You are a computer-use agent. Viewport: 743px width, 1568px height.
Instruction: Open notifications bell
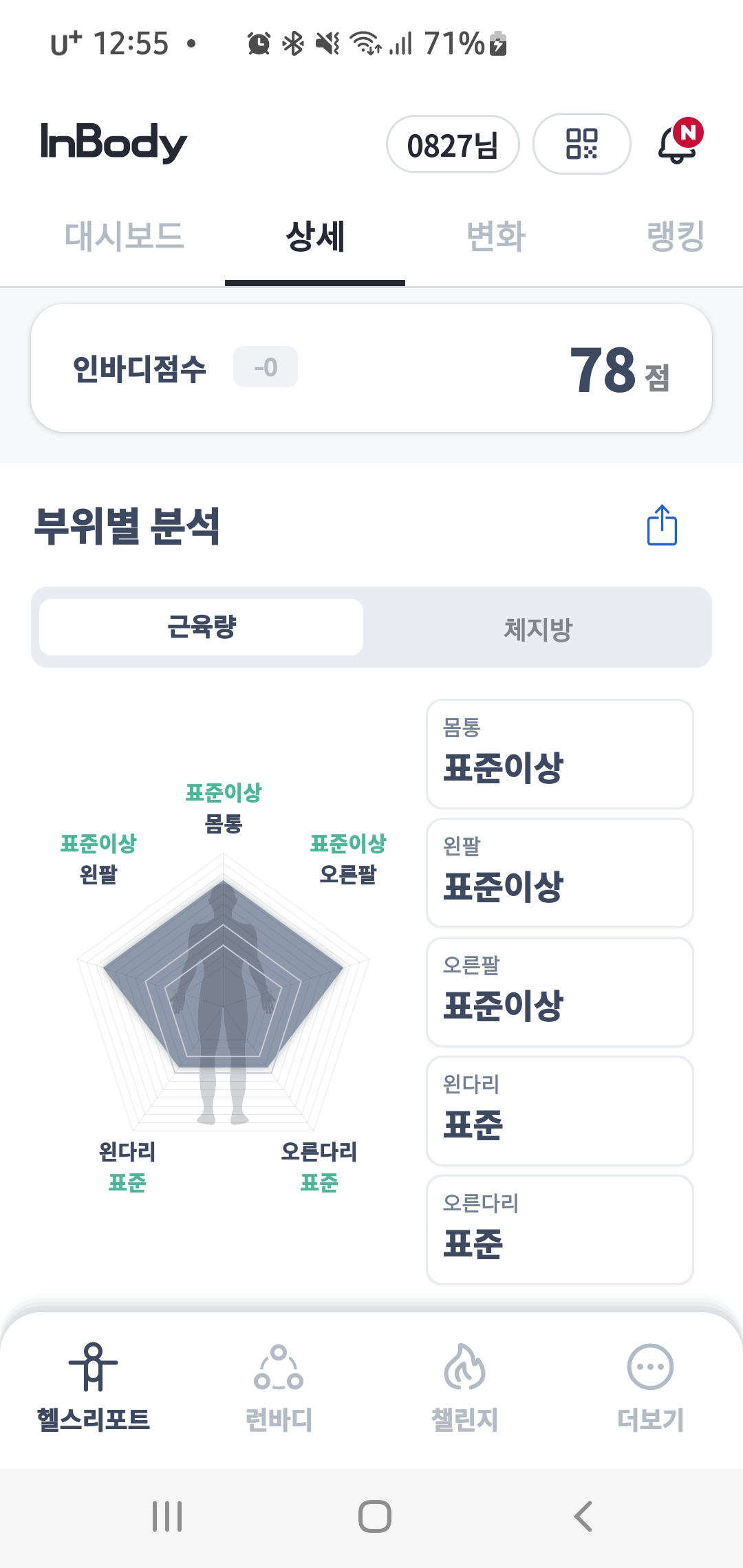tap(678, 144)
